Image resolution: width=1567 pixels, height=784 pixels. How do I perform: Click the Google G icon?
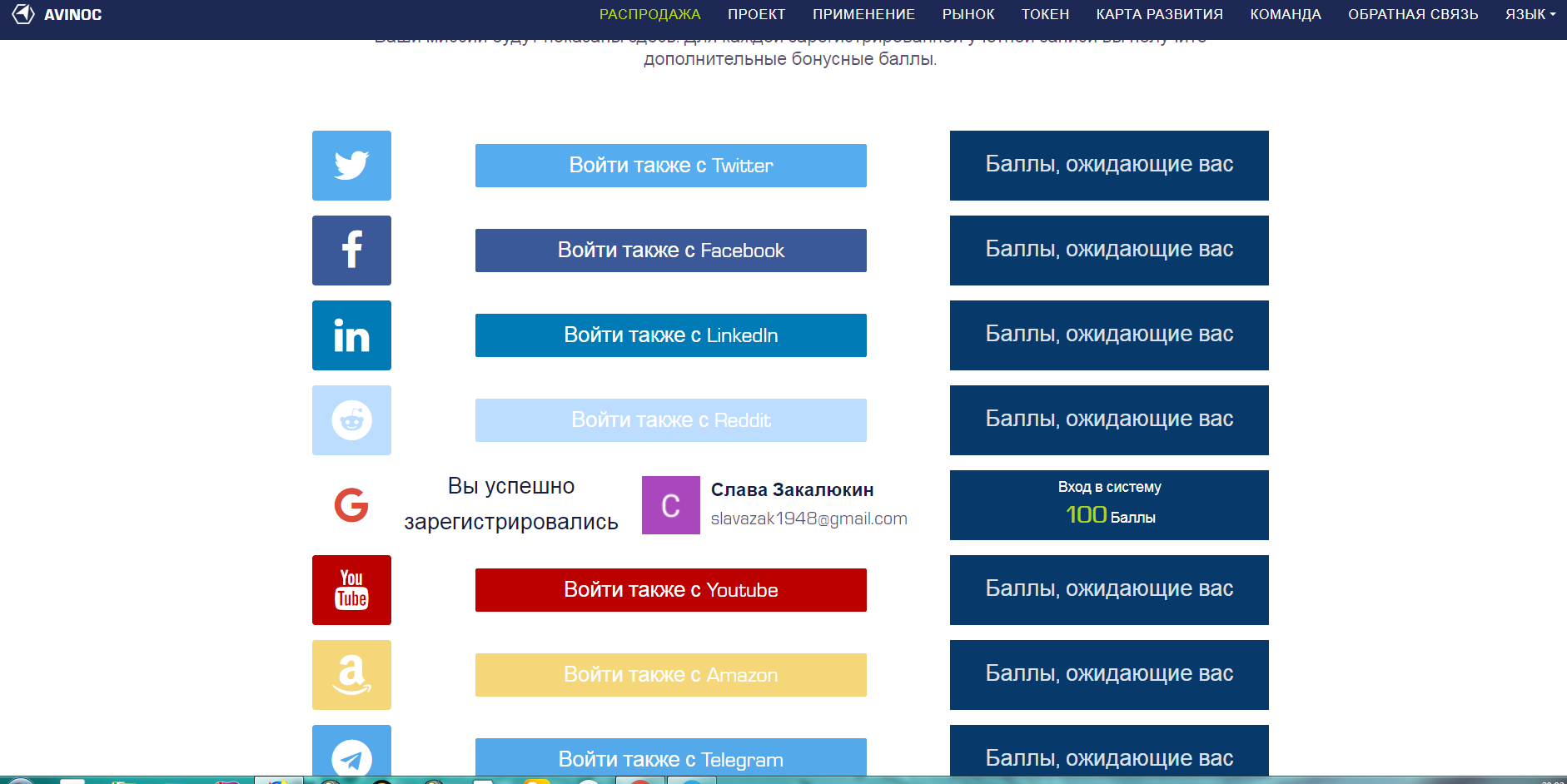(x=351, y=505)
